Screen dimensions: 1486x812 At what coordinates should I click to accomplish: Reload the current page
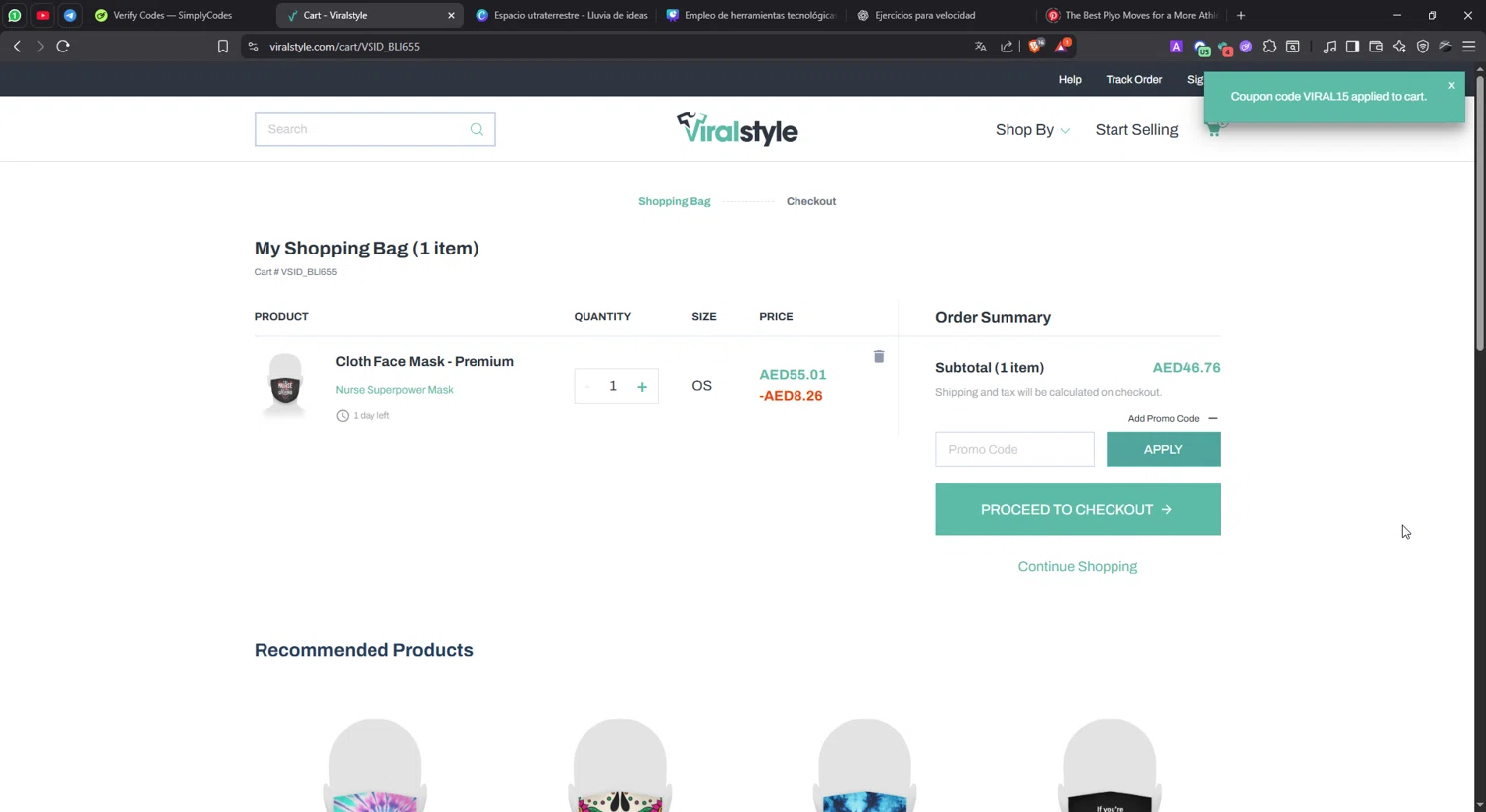pos(63,47)
